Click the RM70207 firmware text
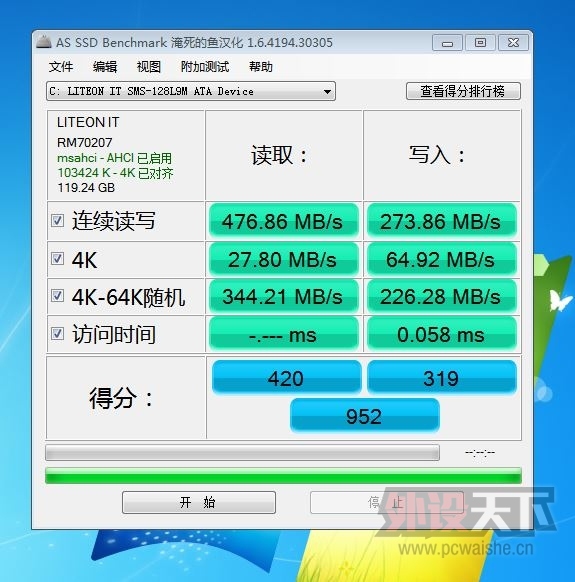 coord(85,142)
